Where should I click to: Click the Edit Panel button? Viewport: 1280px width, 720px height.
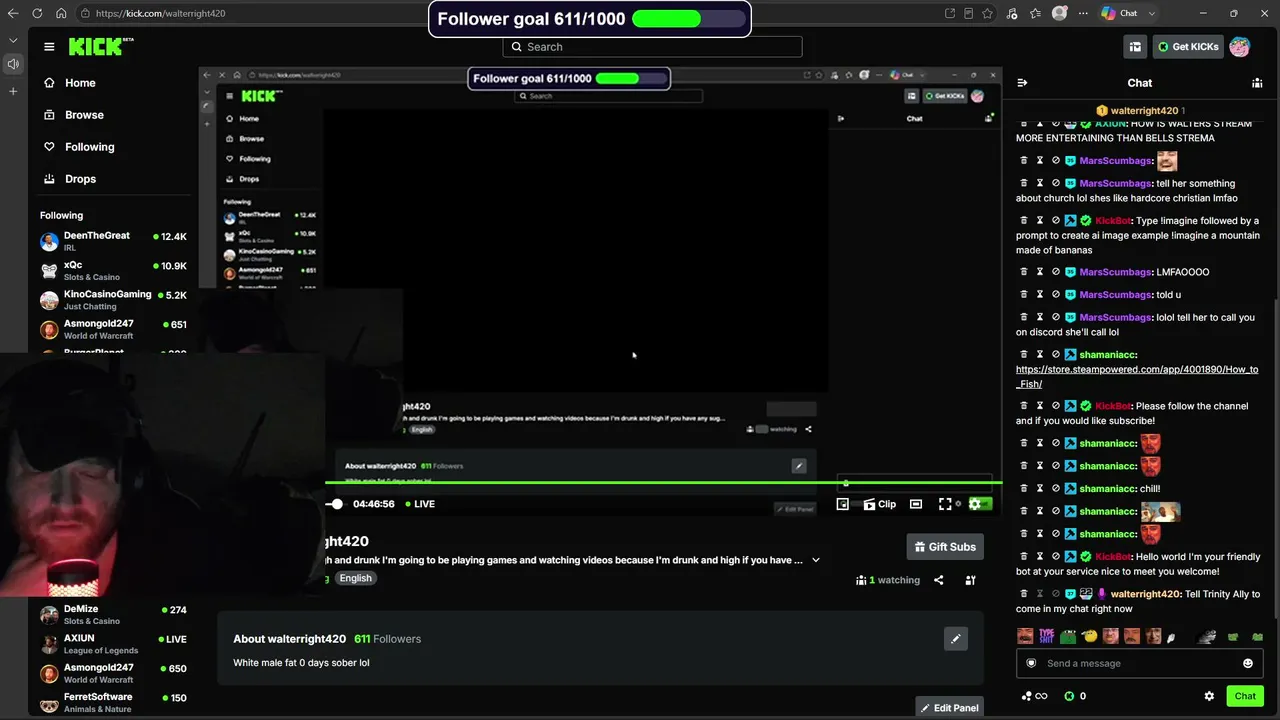click(x=949, y=708)
